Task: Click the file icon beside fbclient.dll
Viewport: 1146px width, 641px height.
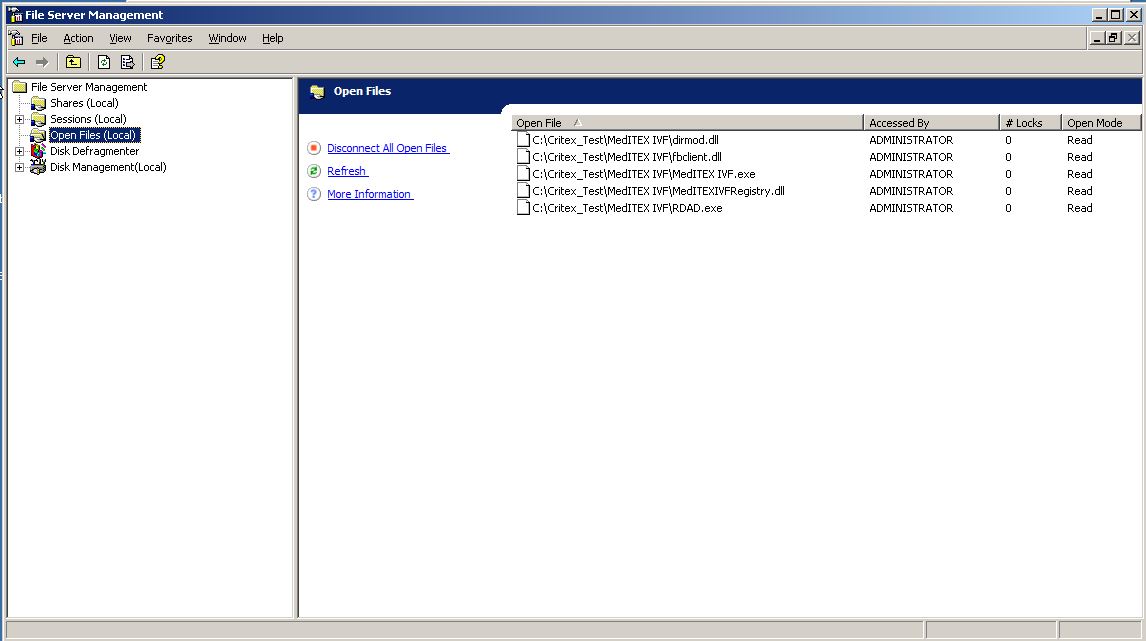Action: point(523,156)
